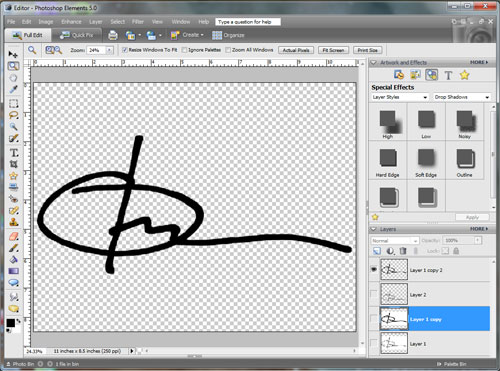
Task: Open the Drop Shadows dropdown
Action: coord(462,97)
